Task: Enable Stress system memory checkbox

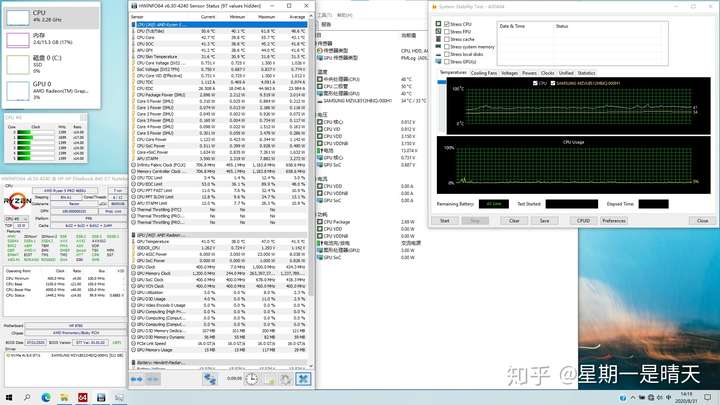Action: [x=446, y=47]
